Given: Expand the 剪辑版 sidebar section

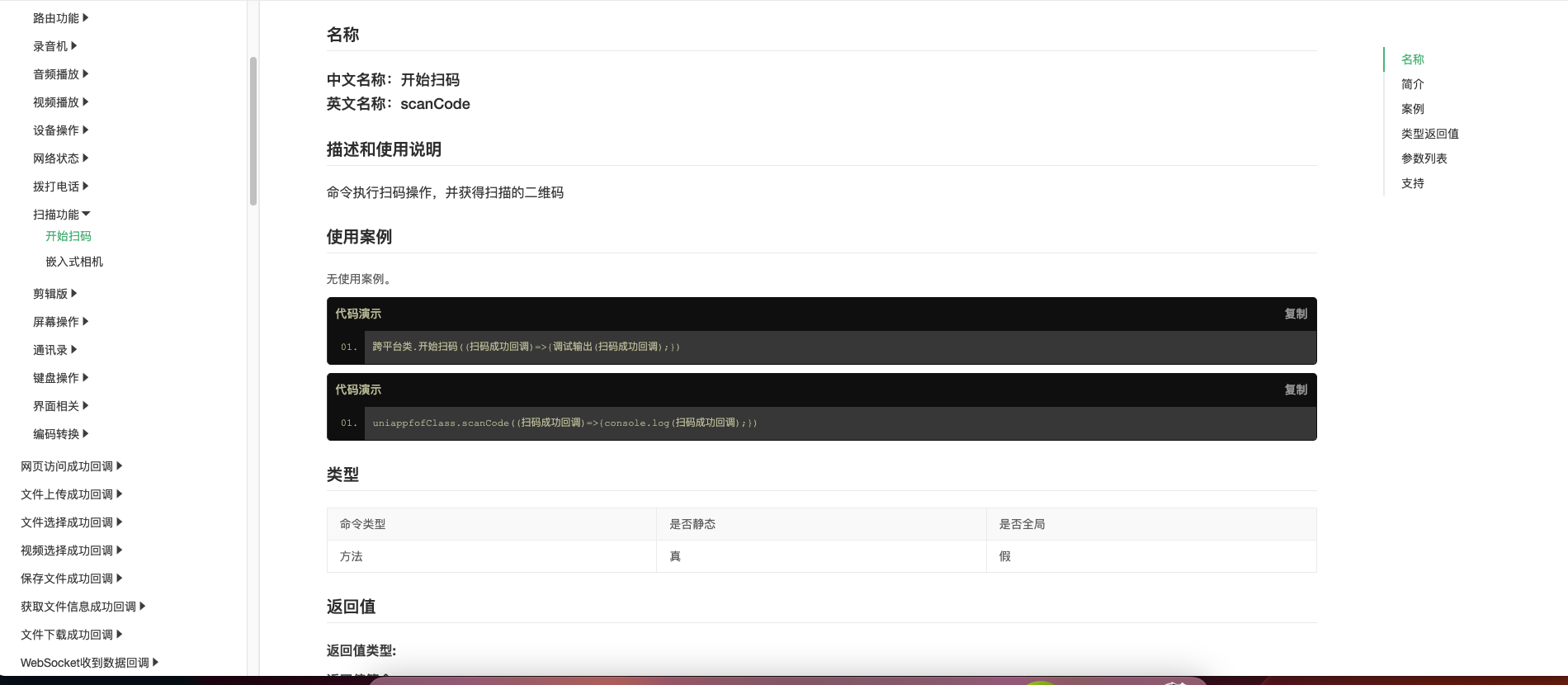Looking at the screenshot, I should (54, 294).
